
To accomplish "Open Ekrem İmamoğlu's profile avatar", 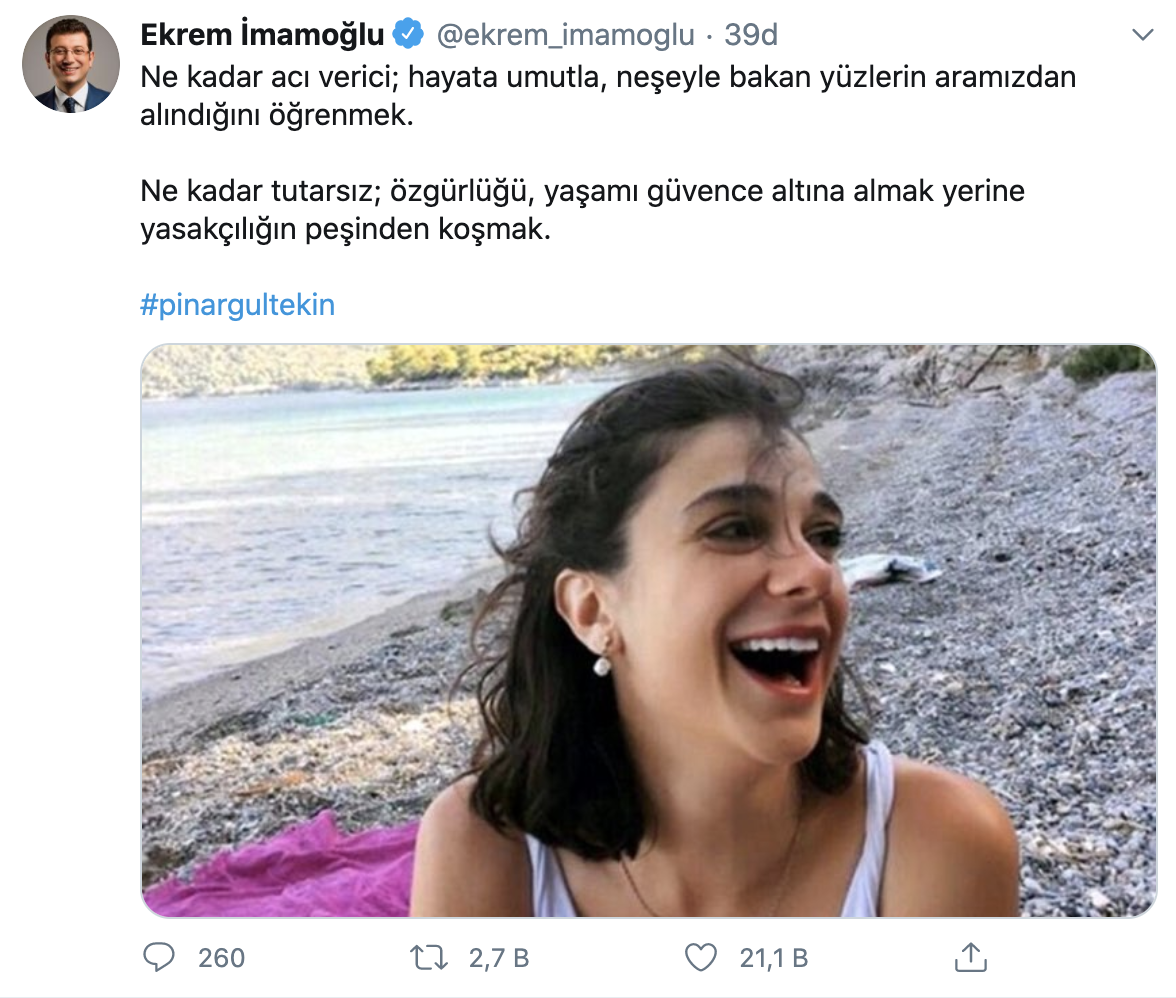I will 70,64.
